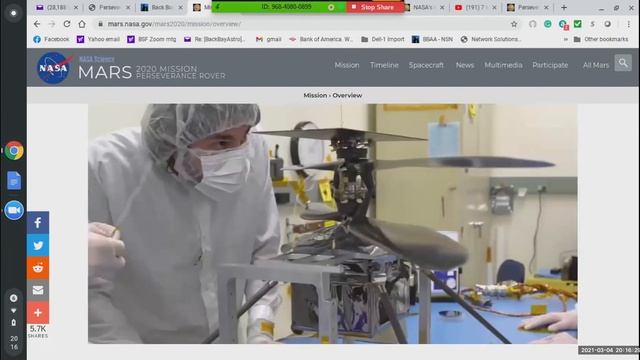Share the page on Twitter
Screen dimensions: 640x360
click(38, 245)
